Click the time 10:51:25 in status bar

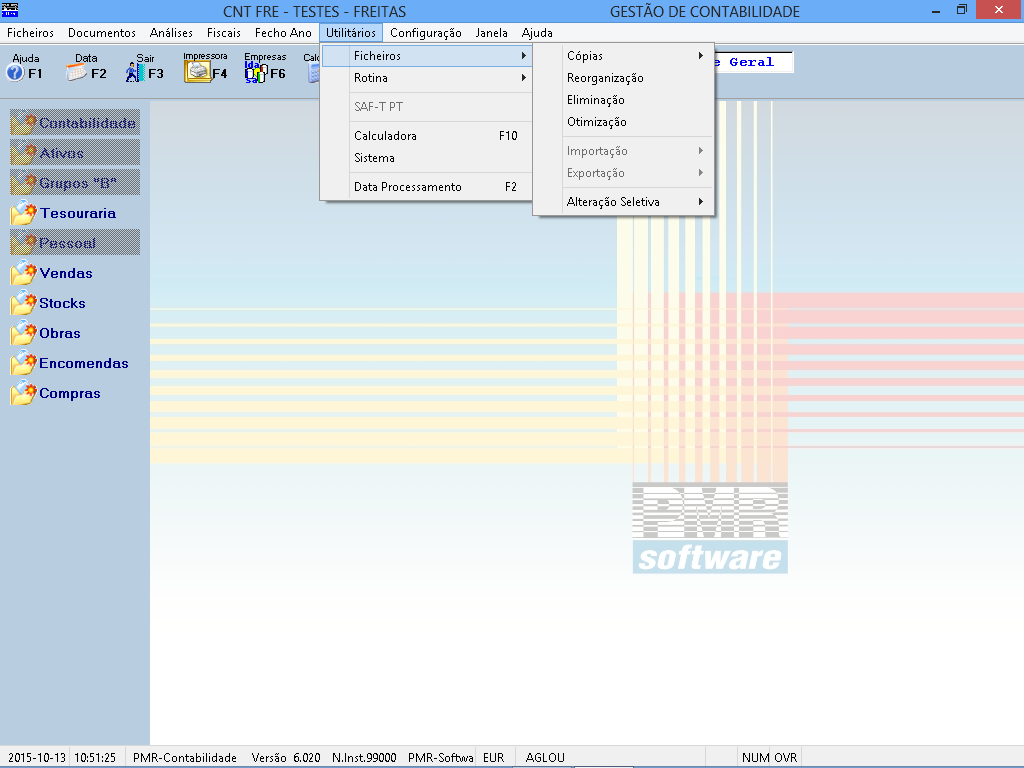95,758
